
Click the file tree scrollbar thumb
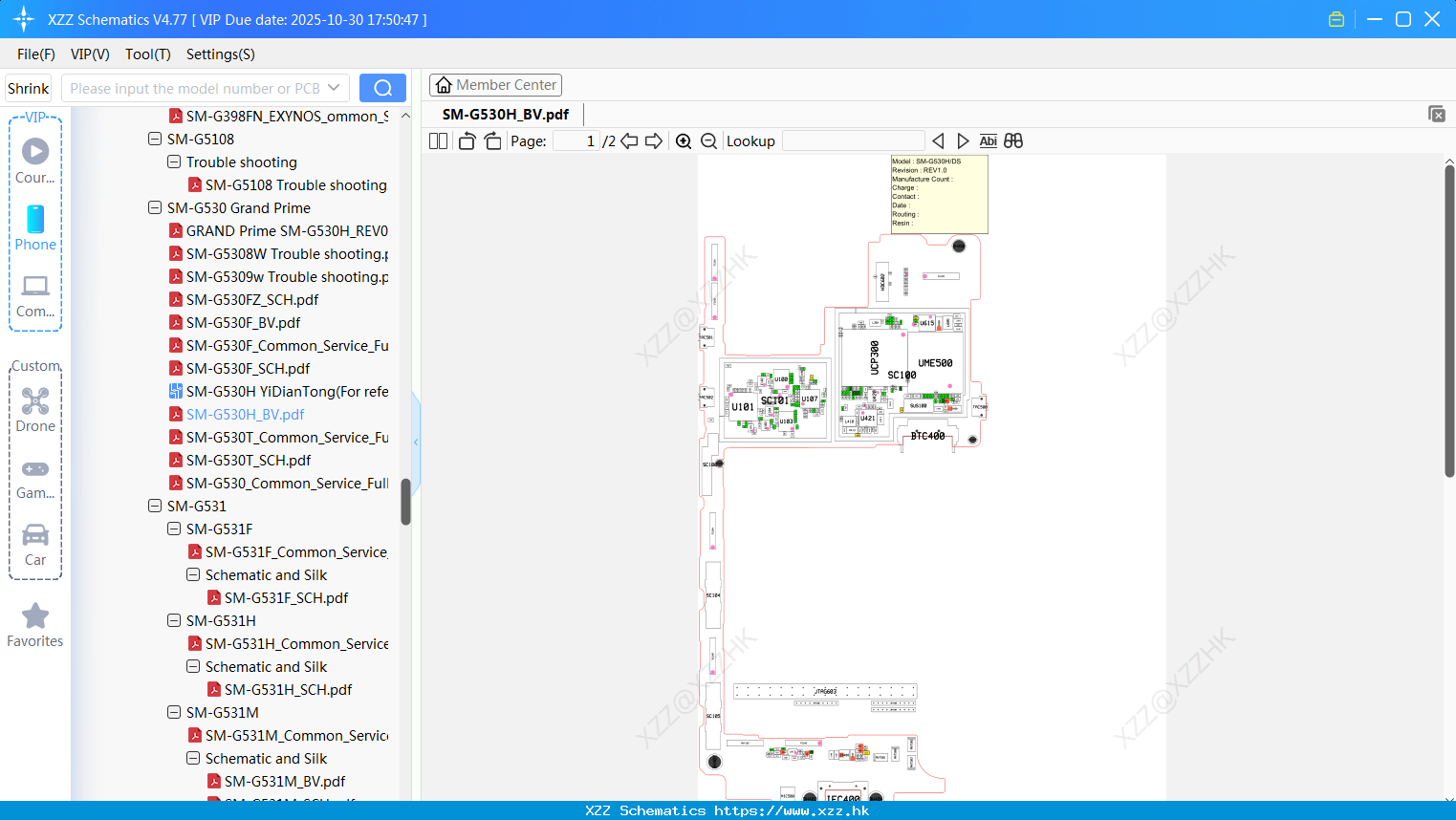(405, 502)
